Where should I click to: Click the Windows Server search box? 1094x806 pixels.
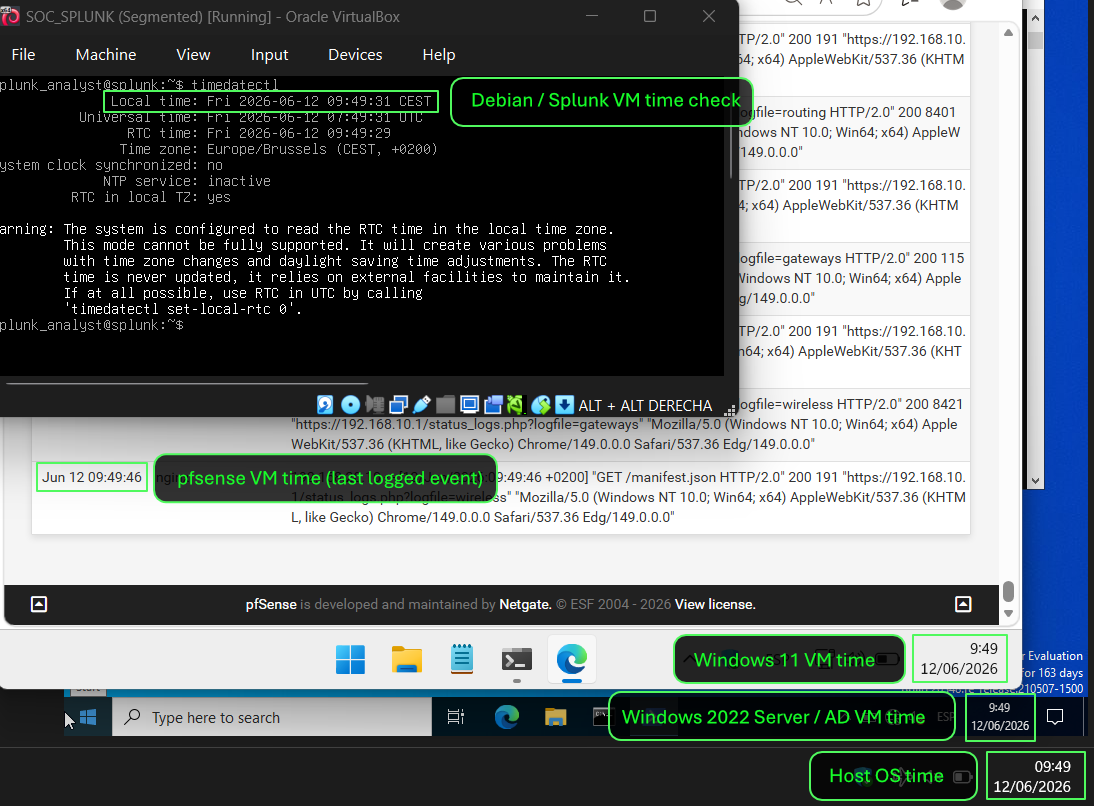272,717
